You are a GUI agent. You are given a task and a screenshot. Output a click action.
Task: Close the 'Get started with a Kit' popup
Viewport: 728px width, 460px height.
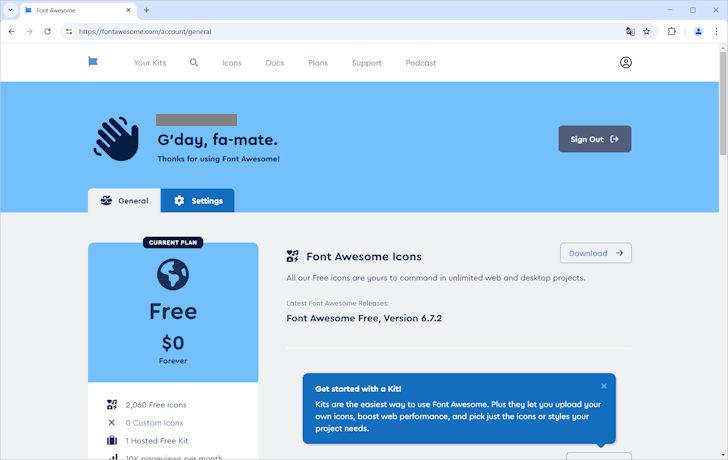pos(604,386)
